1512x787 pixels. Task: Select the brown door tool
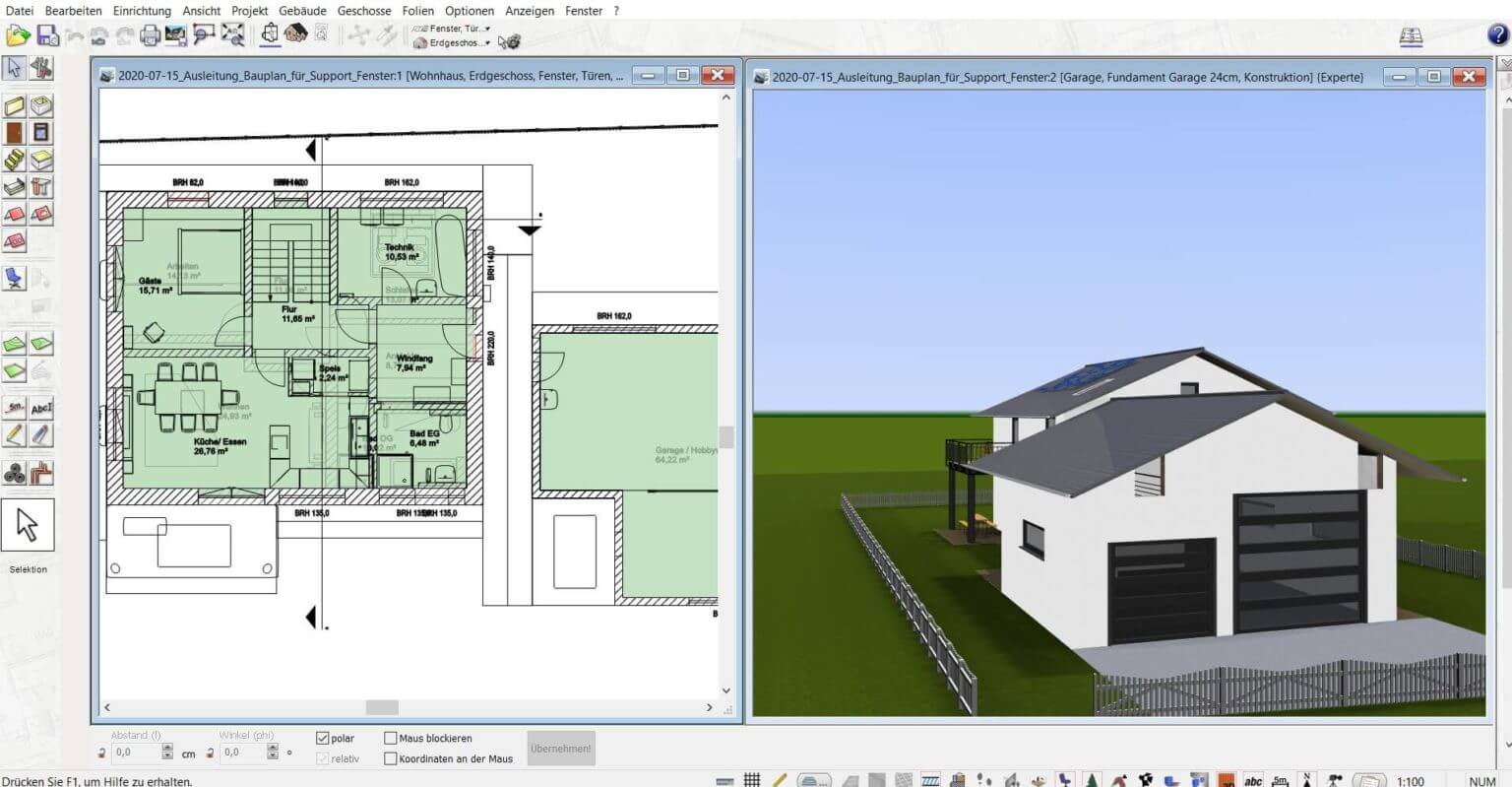(x=14, y=132)
